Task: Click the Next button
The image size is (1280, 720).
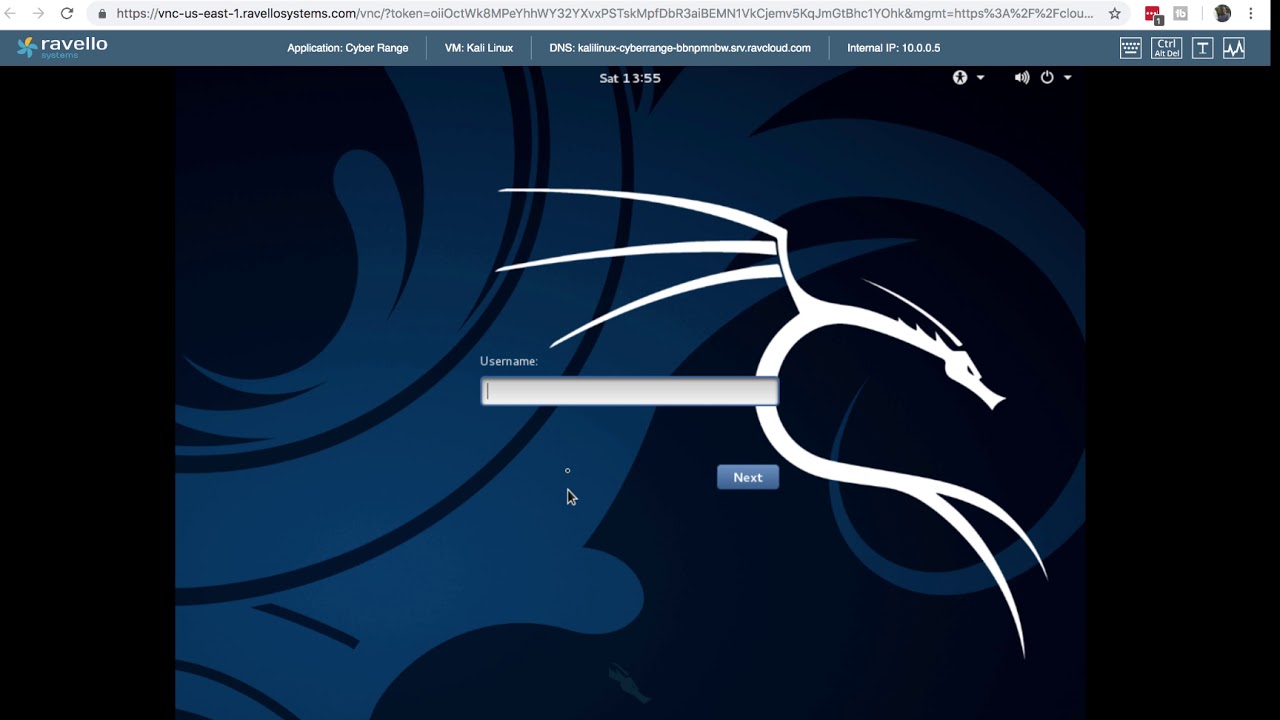Action: tap(748, 477)
